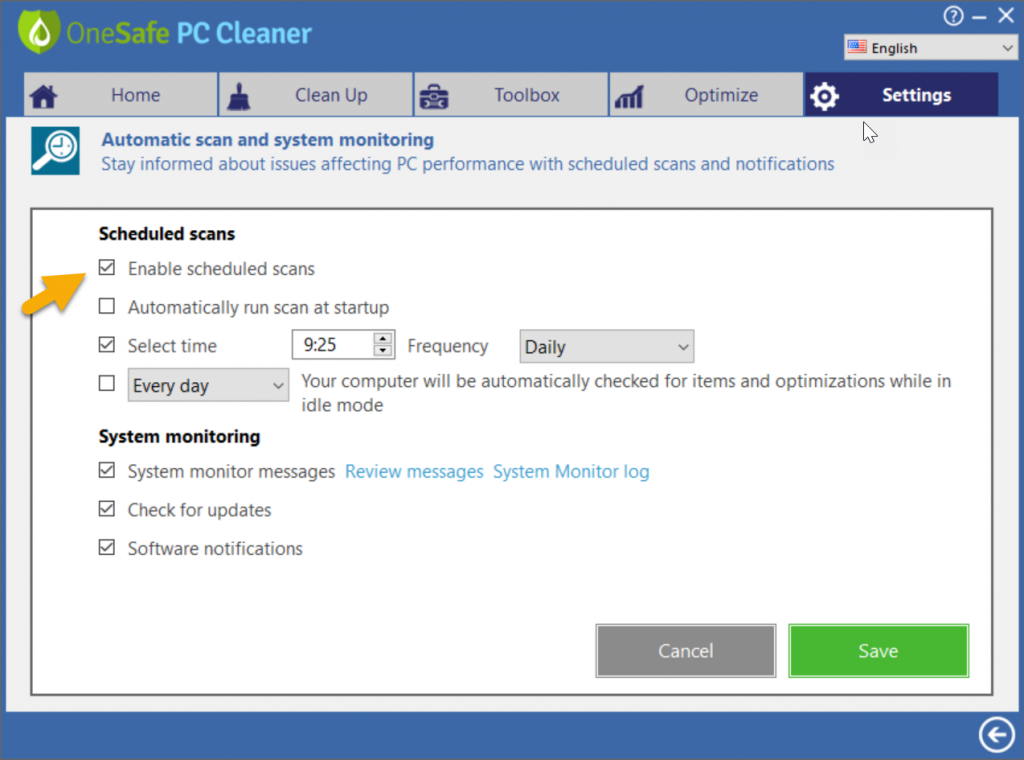Select the Home house icon

[44, 94]
